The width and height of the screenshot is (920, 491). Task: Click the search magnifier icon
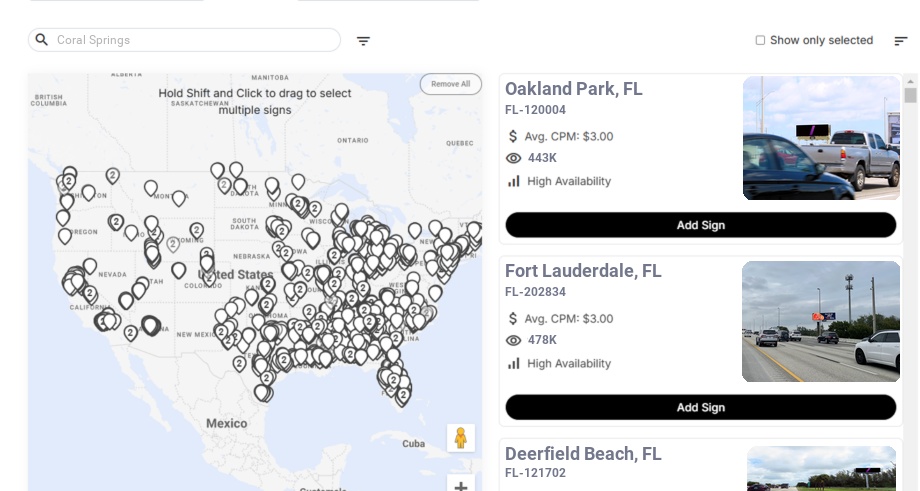tap(41, 40)
